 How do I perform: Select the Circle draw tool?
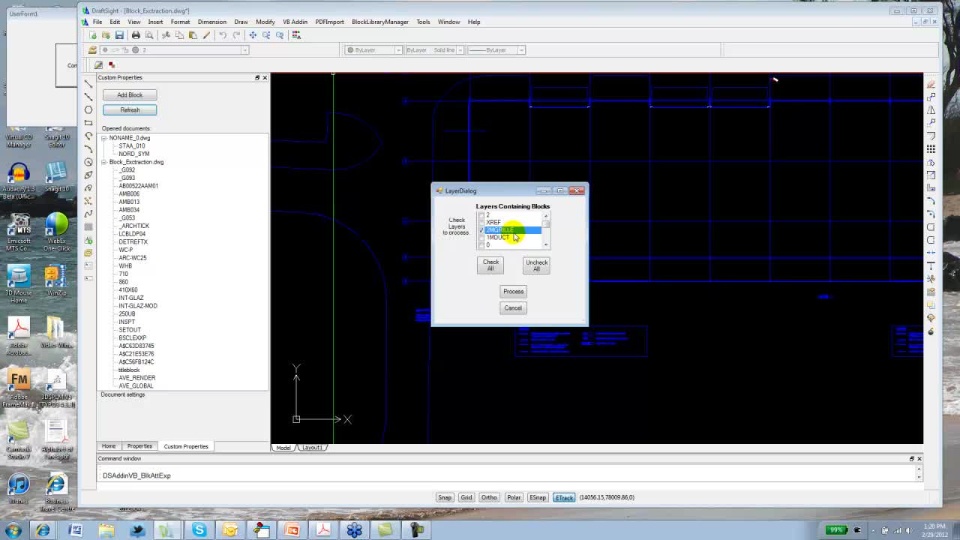[x=88, y=110]
